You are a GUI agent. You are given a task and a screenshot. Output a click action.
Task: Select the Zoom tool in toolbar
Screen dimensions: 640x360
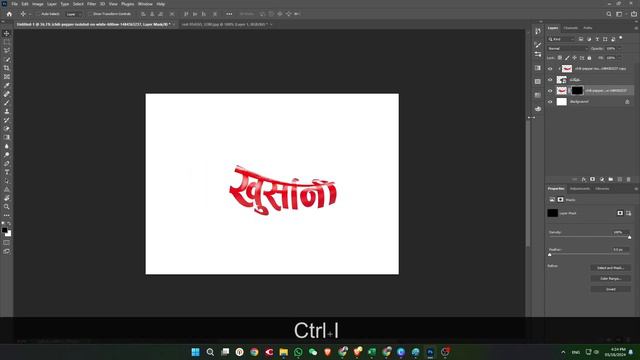[7, 207]
